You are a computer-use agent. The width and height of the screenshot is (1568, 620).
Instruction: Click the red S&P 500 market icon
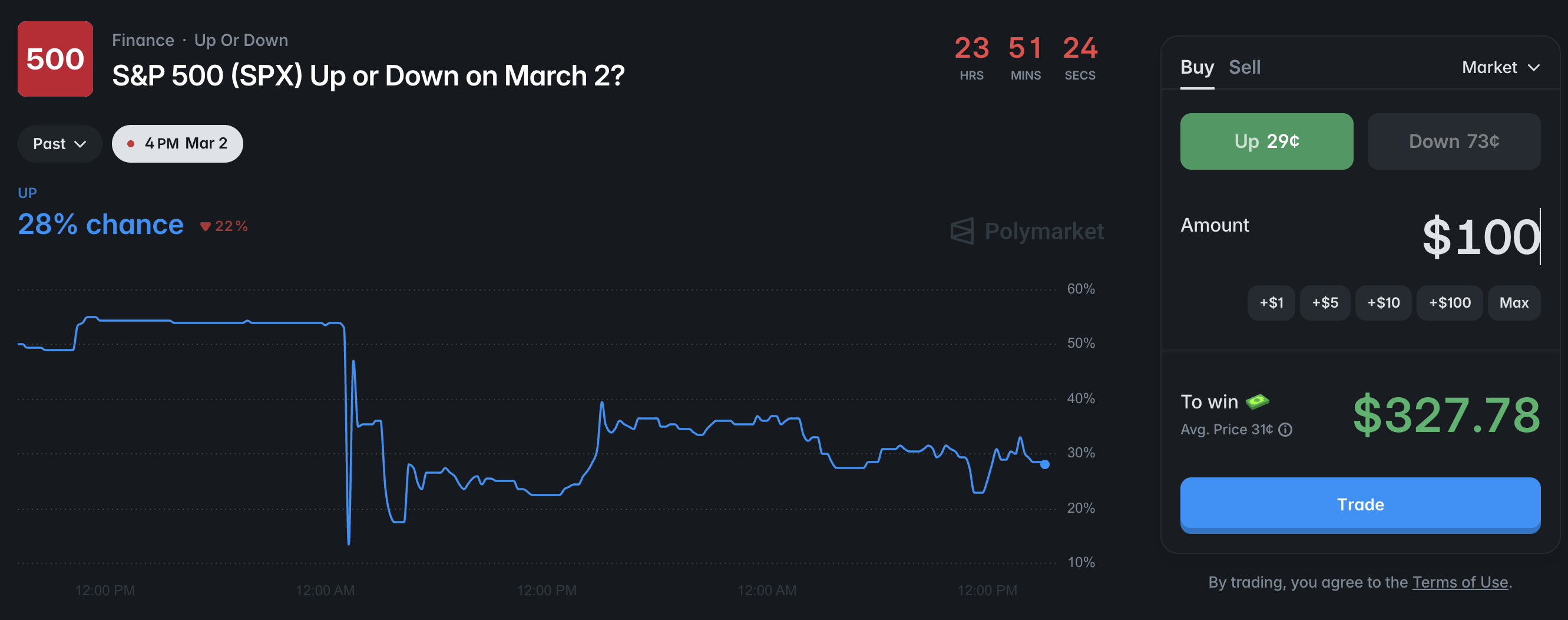pos(55,59)
